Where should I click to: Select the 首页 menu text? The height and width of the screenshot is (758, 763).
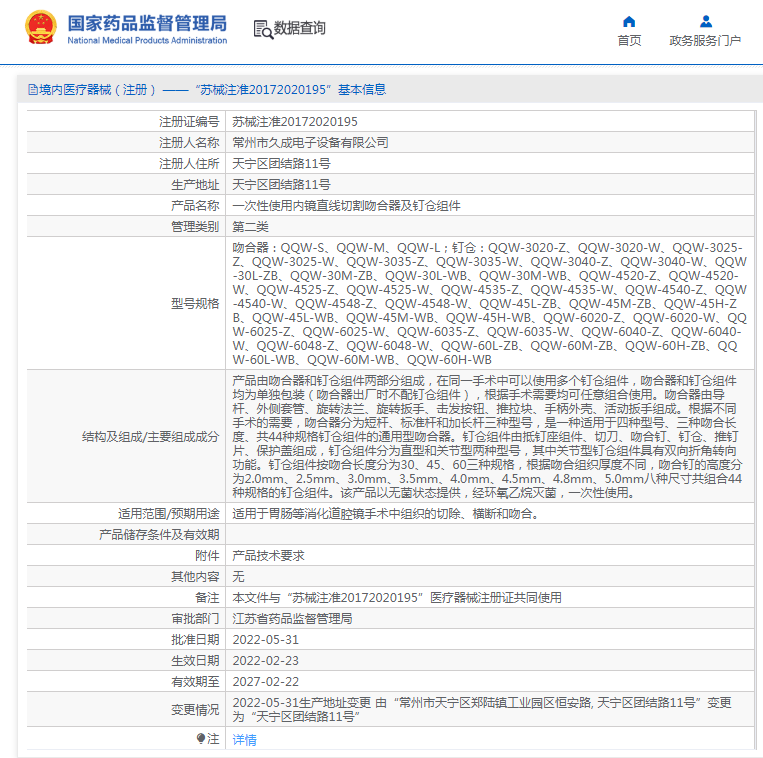629,40
